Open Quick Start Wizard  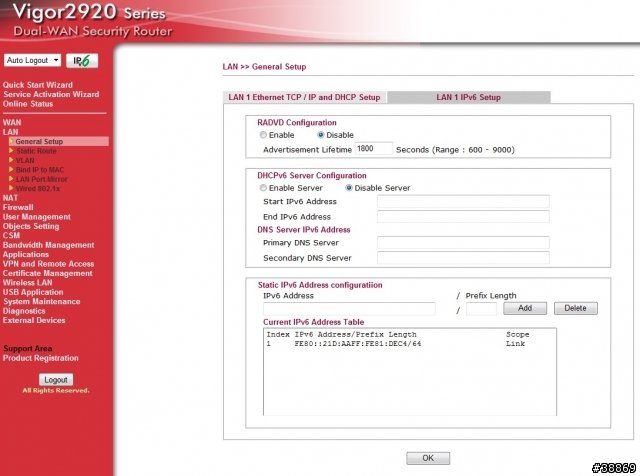pyautogui.click(x=38, y=85)
